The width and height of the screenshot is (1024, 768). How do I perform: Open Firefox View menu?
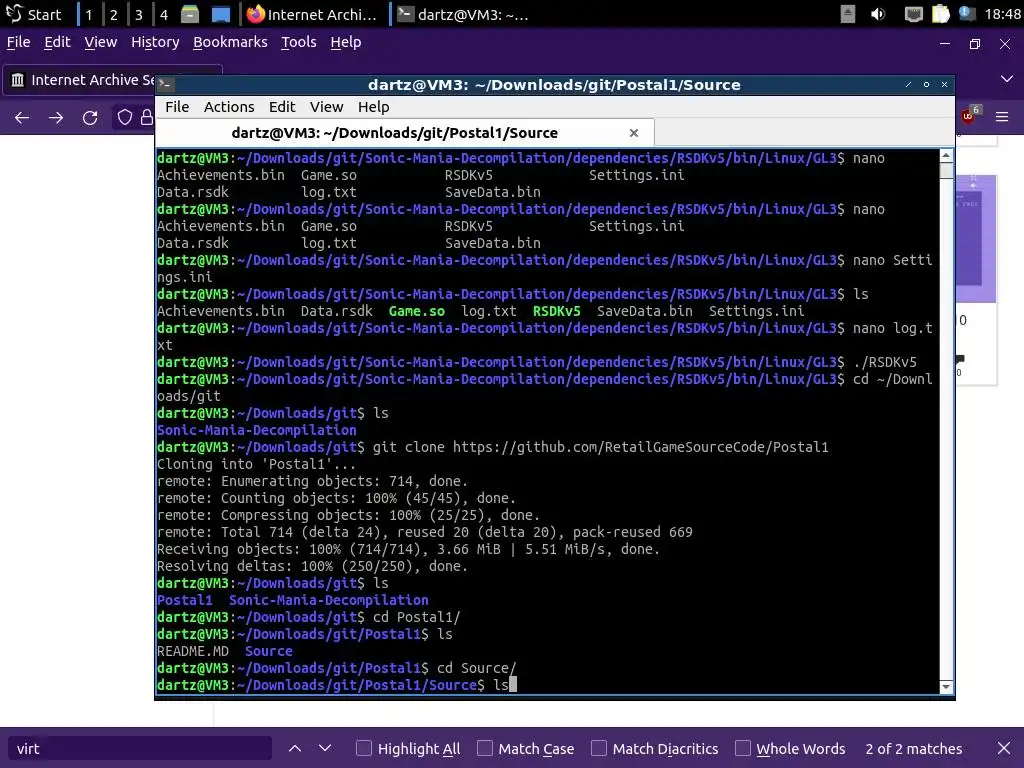pos(101,42)
